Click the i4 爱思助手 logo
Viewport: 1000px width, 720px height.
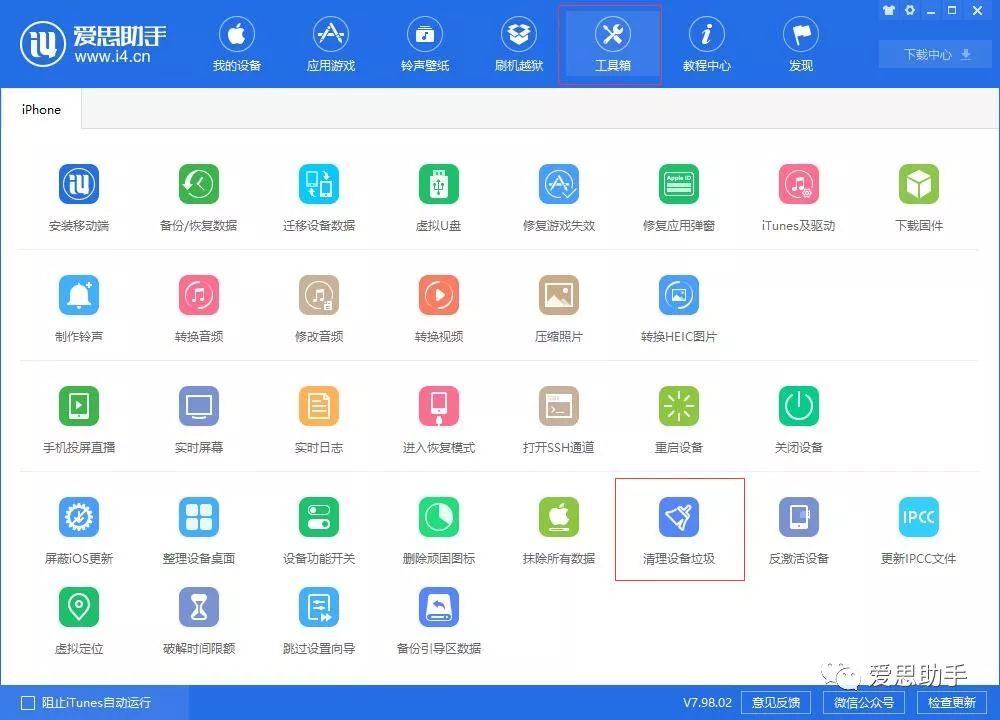point(94,45)
